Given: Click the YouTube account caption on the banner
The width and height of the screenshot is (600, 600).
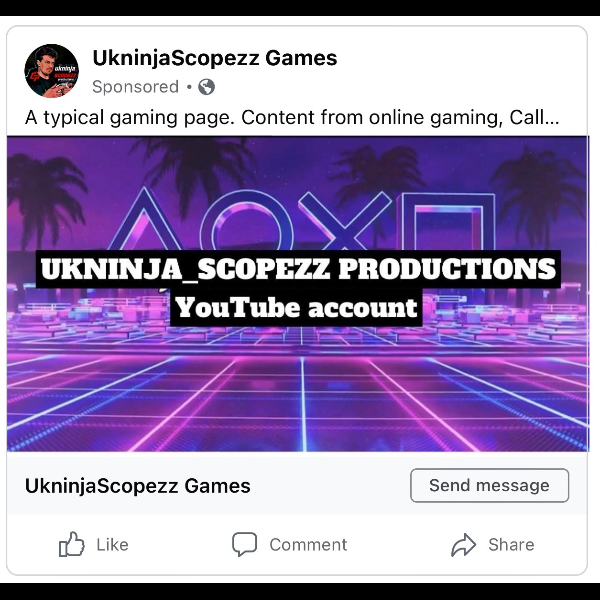Looking at the screenshot, I should click(296, 308).
